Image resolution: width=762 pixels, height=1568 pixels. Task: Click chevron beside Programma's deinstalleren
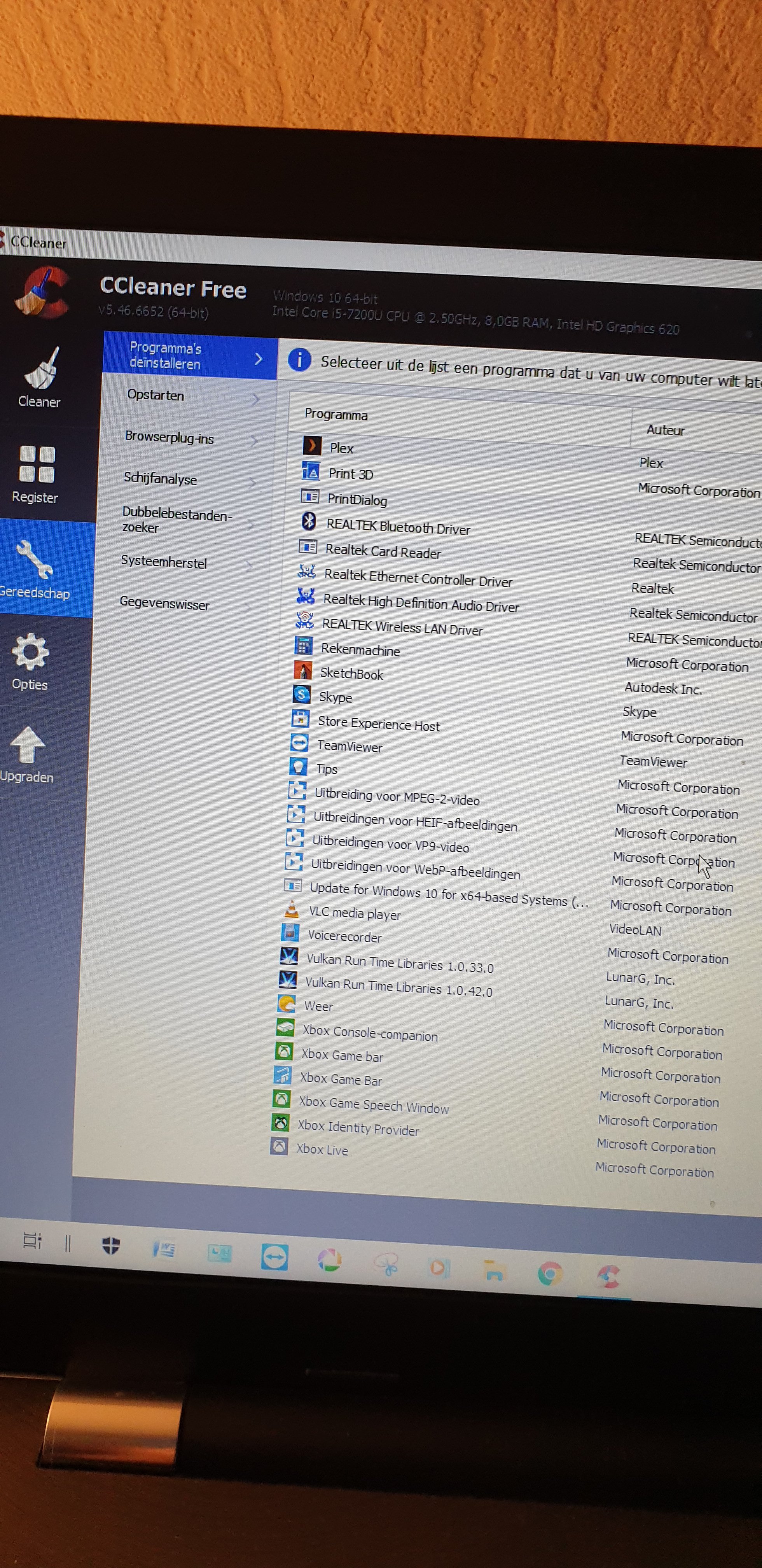259,359
